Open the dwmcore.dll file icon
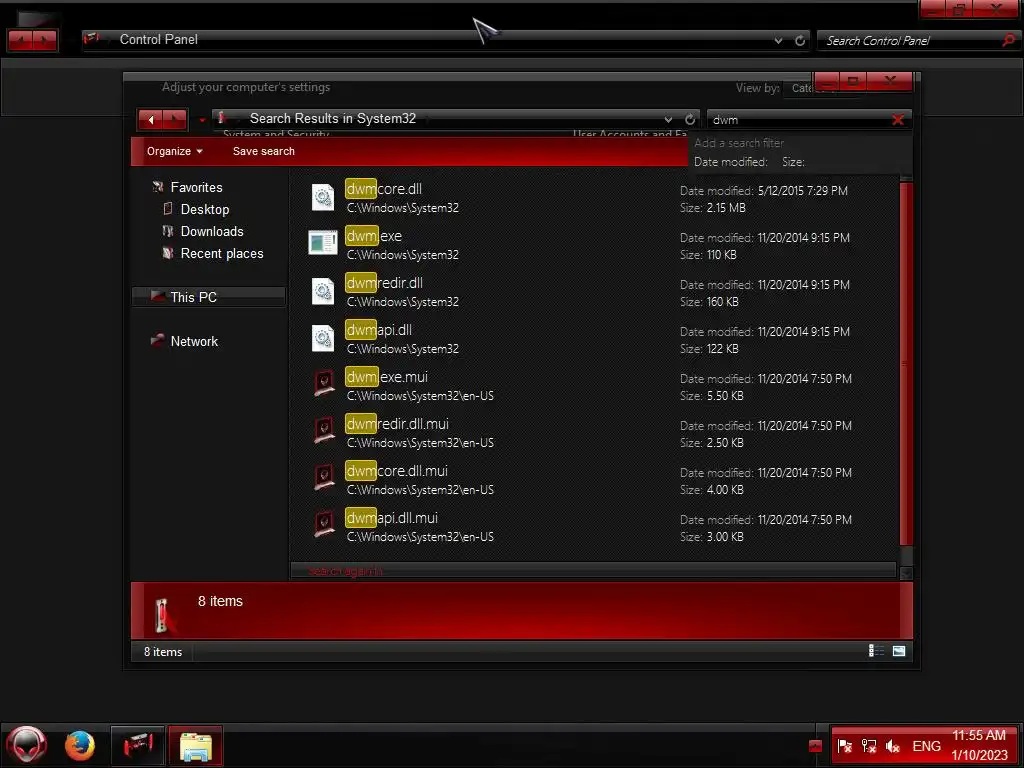The image size is (1024, 768). (323, 197)
